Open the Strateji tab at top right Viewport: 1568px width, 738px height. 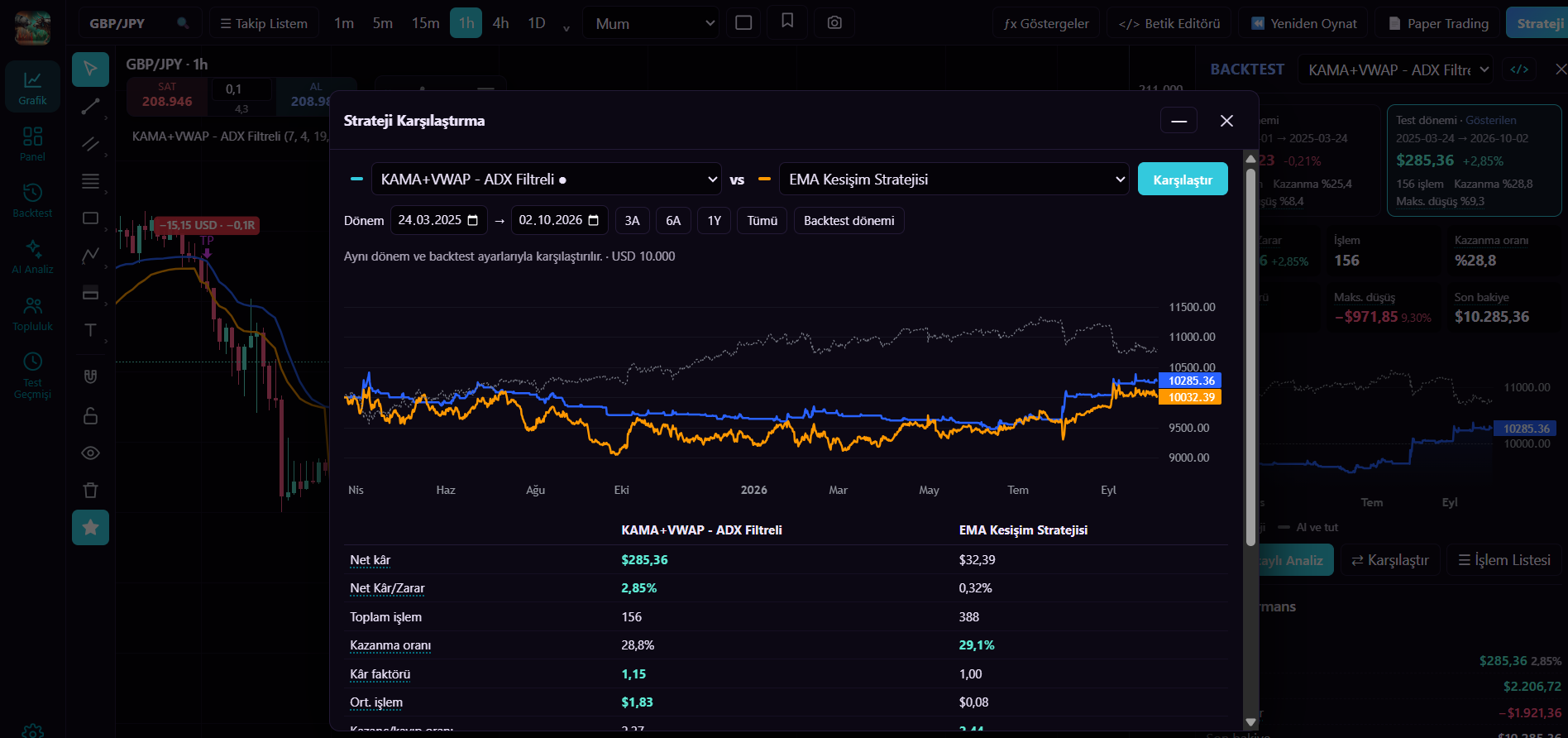pos(1538,23)
